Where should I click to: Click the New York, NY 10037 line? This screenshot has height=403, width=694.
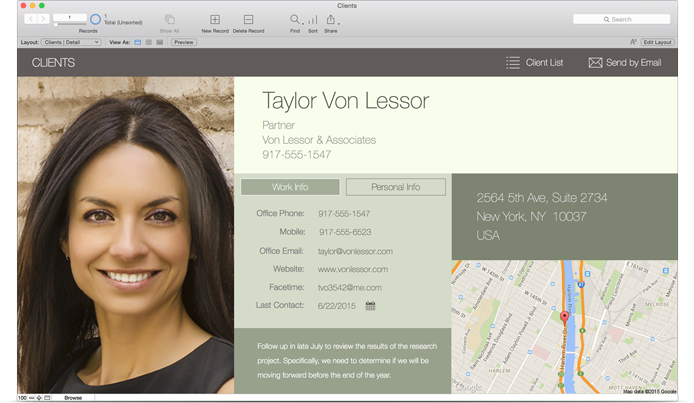(531, 217)
